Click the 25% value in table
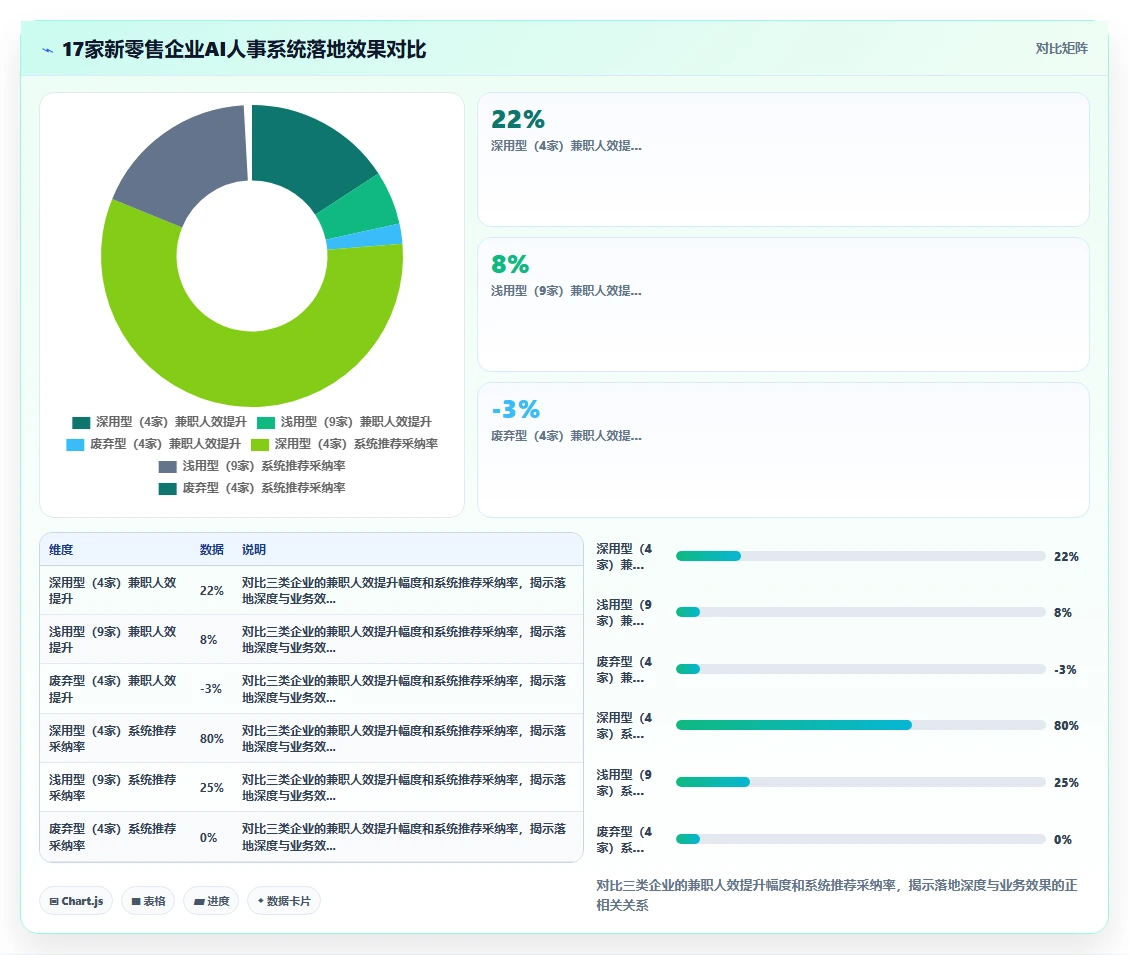 212,788
